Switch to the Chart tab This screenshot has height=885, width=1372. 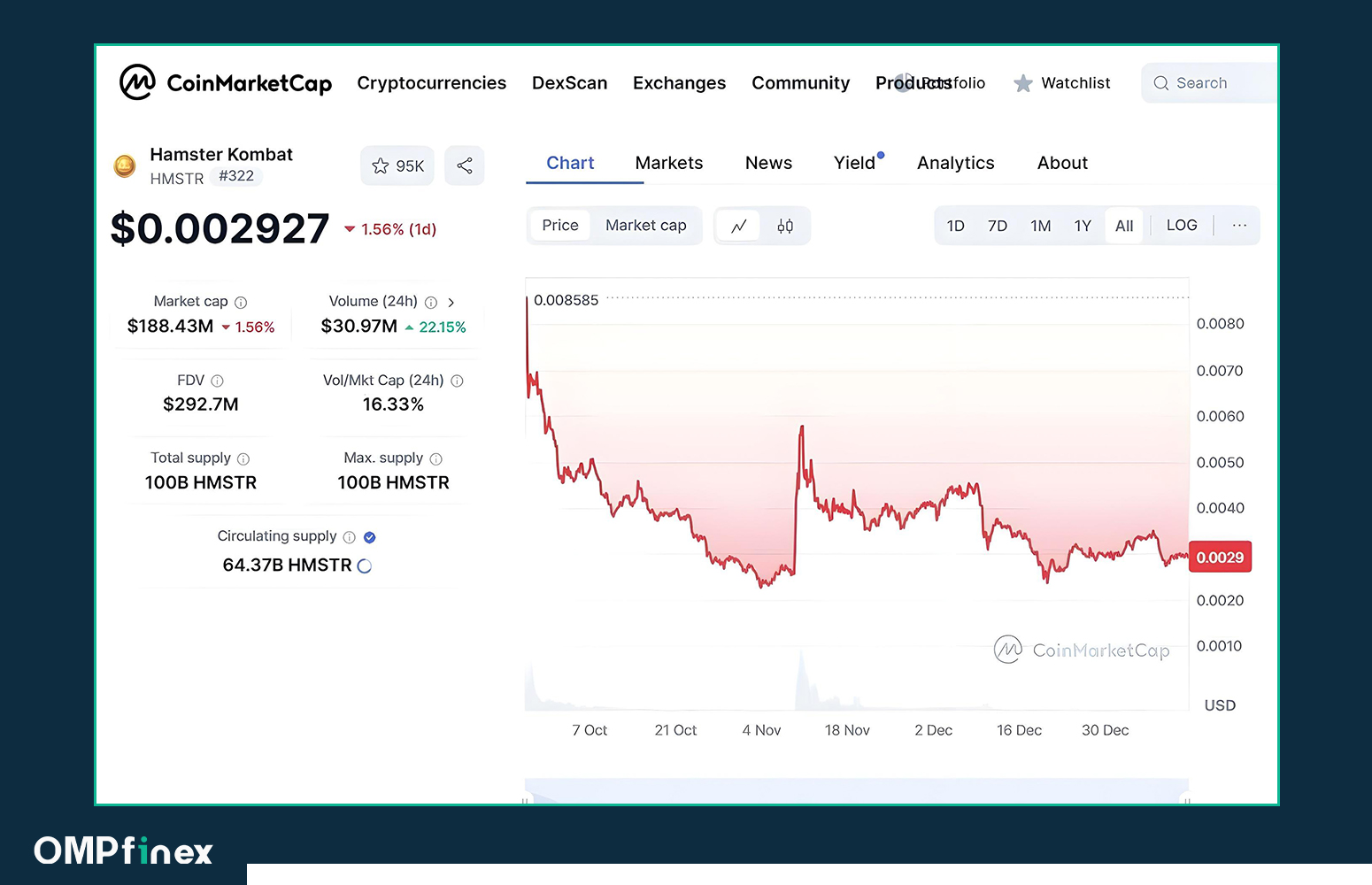click(x=570, y=163)
